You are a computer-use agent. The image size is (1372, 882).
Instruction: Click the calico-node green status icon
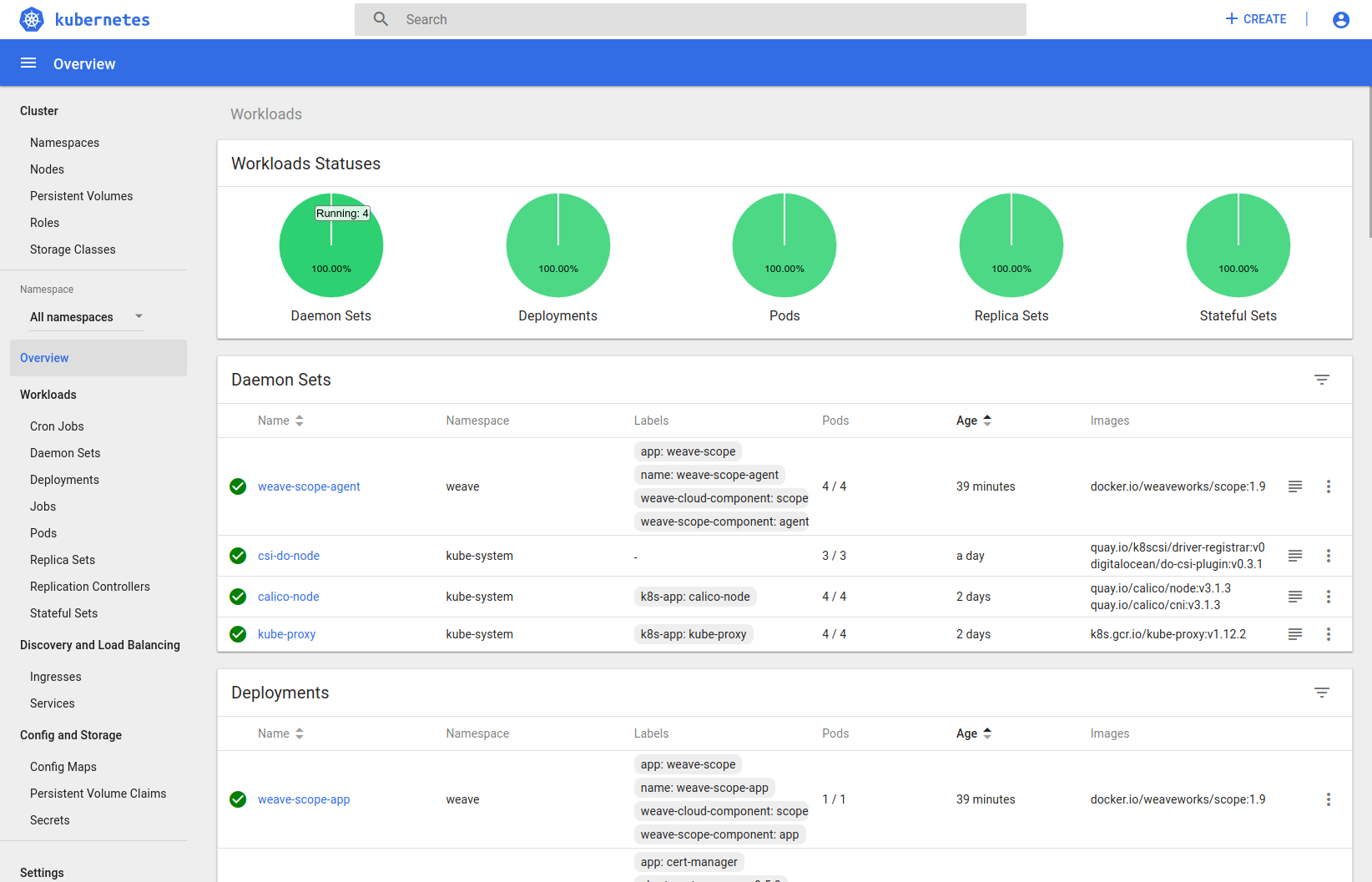pyautogui.click(x=238, y=597)
